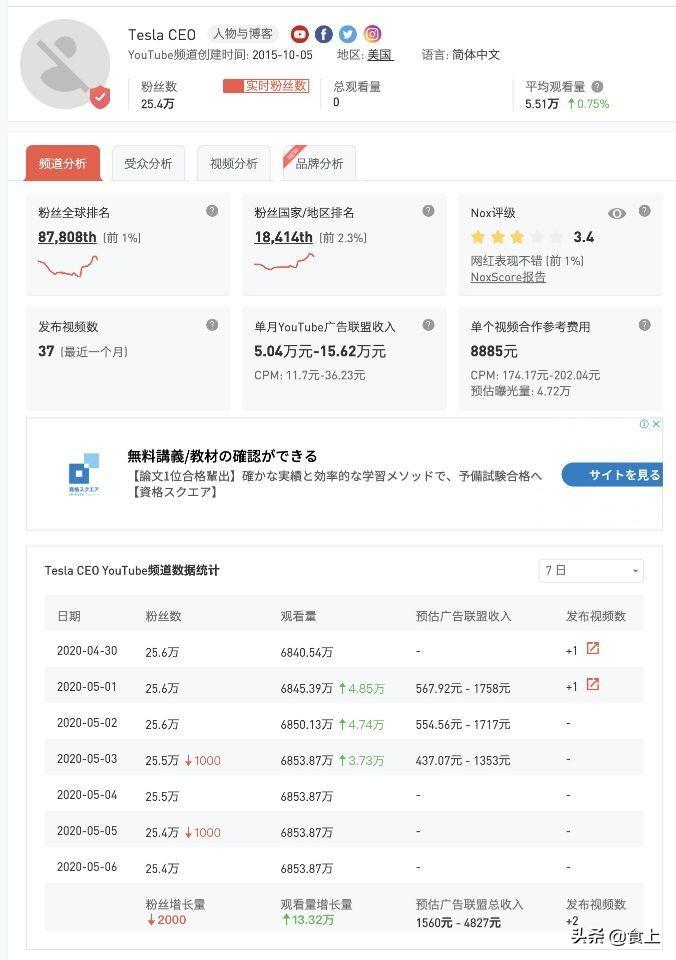Viewport: 676px width, 960px height.
Task: Click help icon in 单个视频合作参考费用 card
Action: click(644, 325)
